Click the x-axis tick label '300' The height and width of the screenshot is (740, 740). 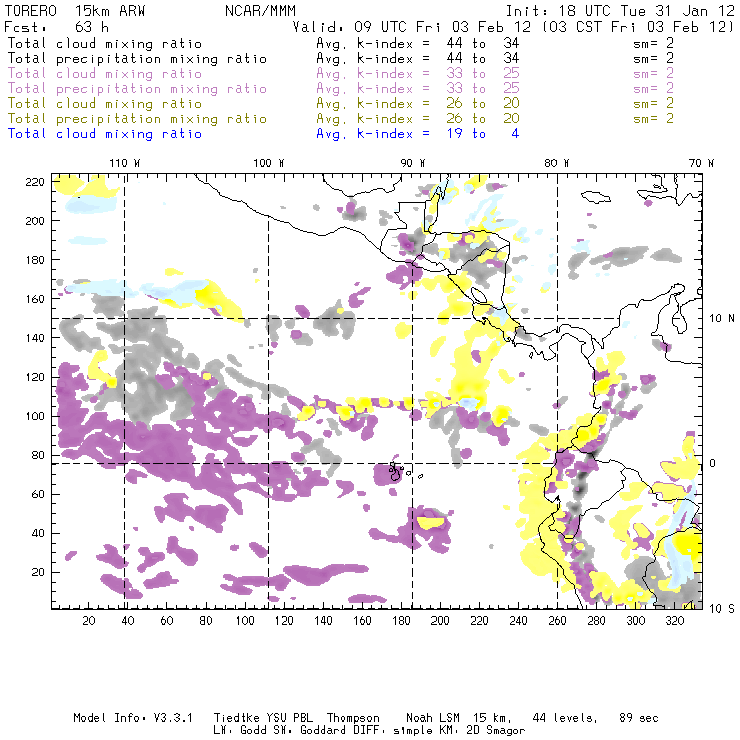[x=636, y=621]
